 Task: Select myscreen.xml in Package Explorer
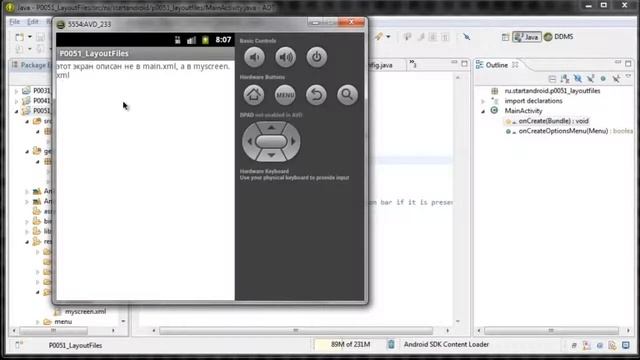[x=85, y=311]
